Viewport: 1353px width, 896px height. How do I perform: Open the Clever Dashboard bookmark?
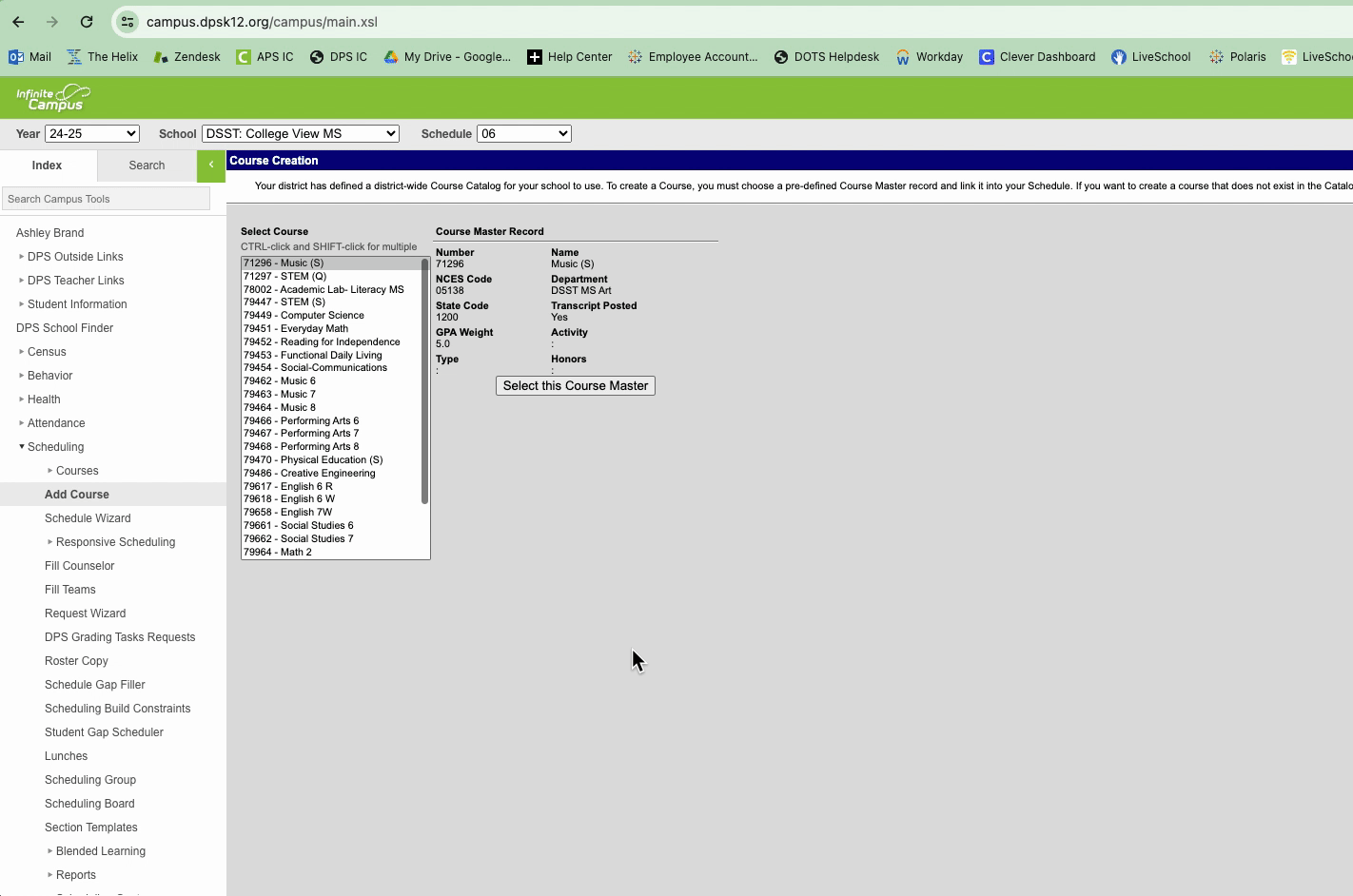click(1037, 57)
